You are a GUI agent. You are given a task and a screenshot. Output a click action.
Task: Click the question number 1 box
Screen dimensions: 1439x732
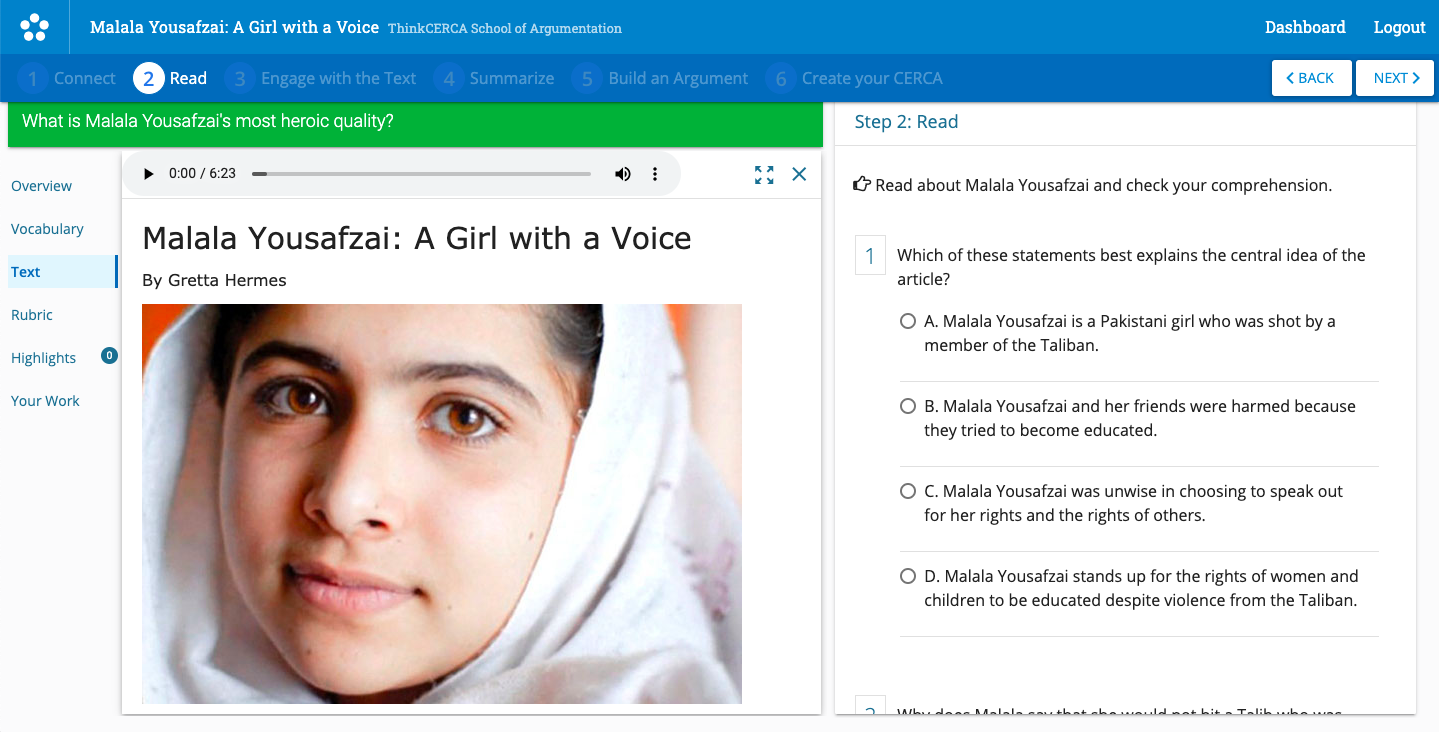(x=870, y=256)
